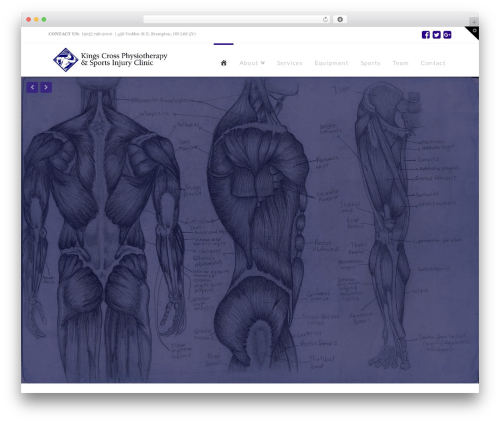The width and height of the screenshot is (500, 423).
Task: Open the Sports menu item
Action: coord(370,63)
